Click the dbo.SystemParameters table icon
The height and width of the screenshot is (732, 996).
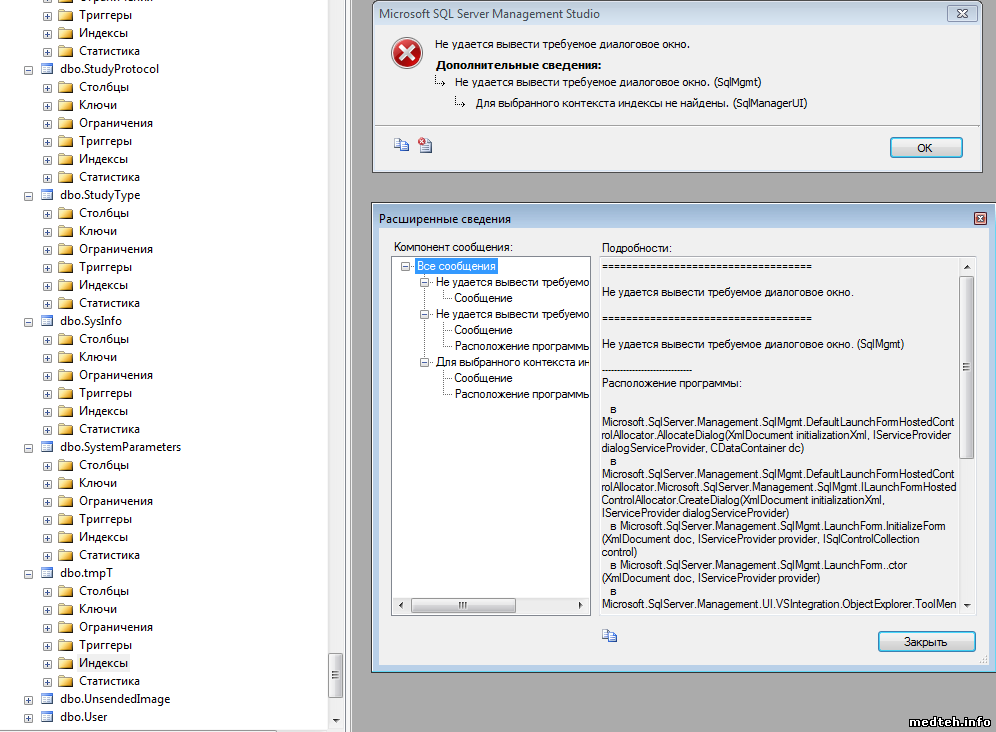click(46, 447)
